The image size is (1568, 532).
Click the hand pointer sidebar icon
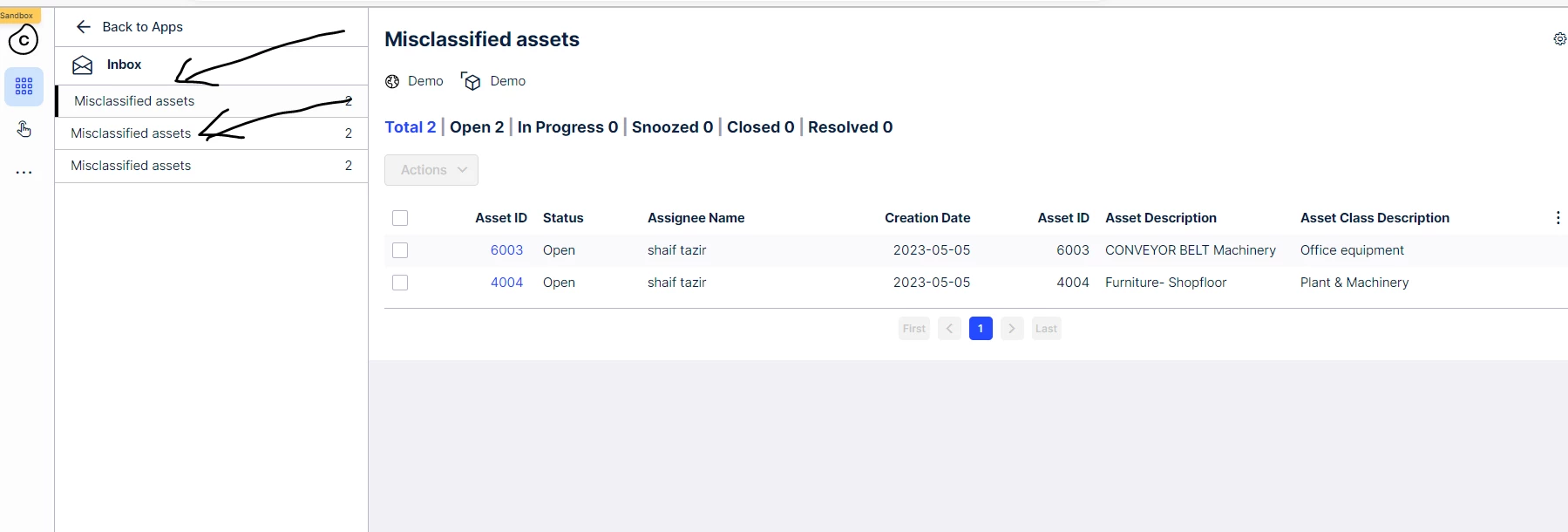(24, 129)
